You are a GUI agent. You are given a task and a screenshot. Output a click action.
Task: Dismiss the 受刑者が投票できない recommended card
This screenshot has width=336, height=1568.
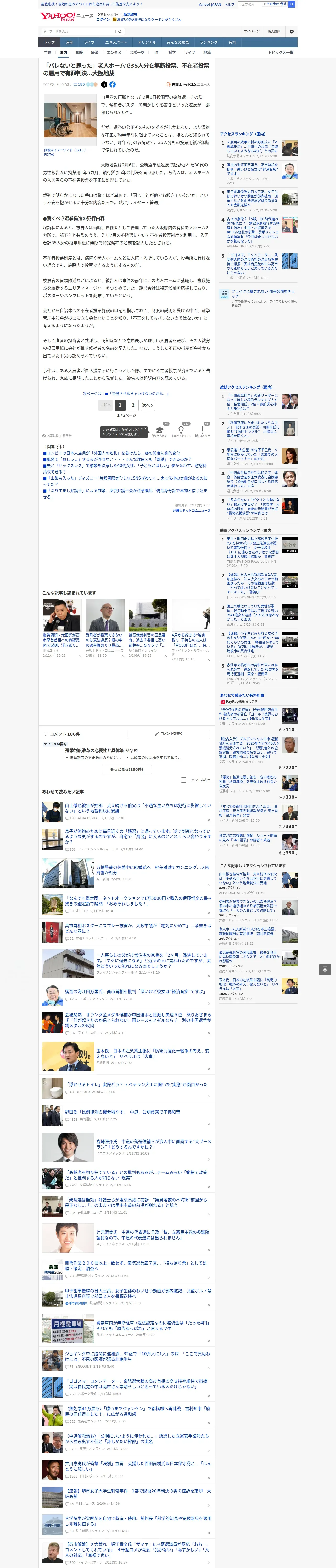(122, 656)
